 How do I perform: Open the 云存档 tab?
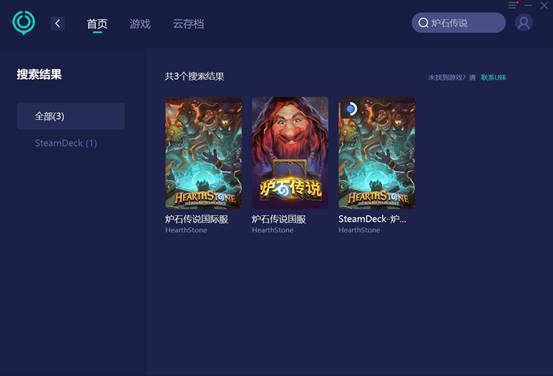click(188, 24)
